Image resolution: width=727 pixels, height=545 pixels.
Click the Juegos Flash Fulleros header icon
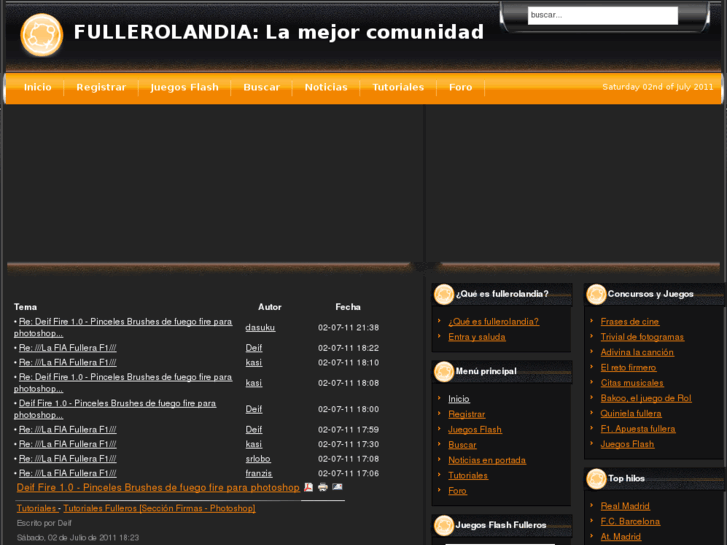click(444, 525)
